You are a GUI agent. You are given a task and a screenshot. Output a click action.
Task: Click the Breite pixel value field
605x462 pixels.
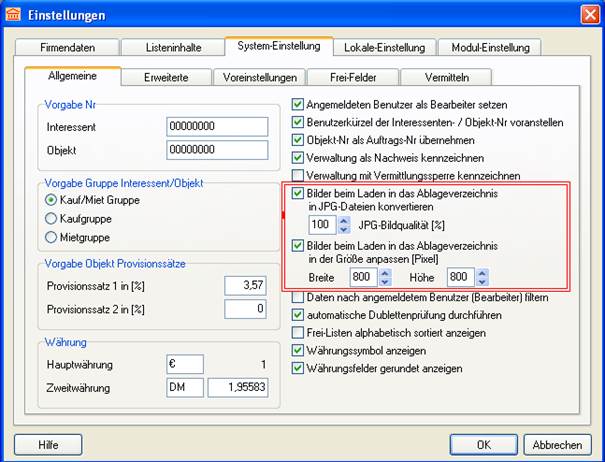pyautogui.click(x=363, y=277)
